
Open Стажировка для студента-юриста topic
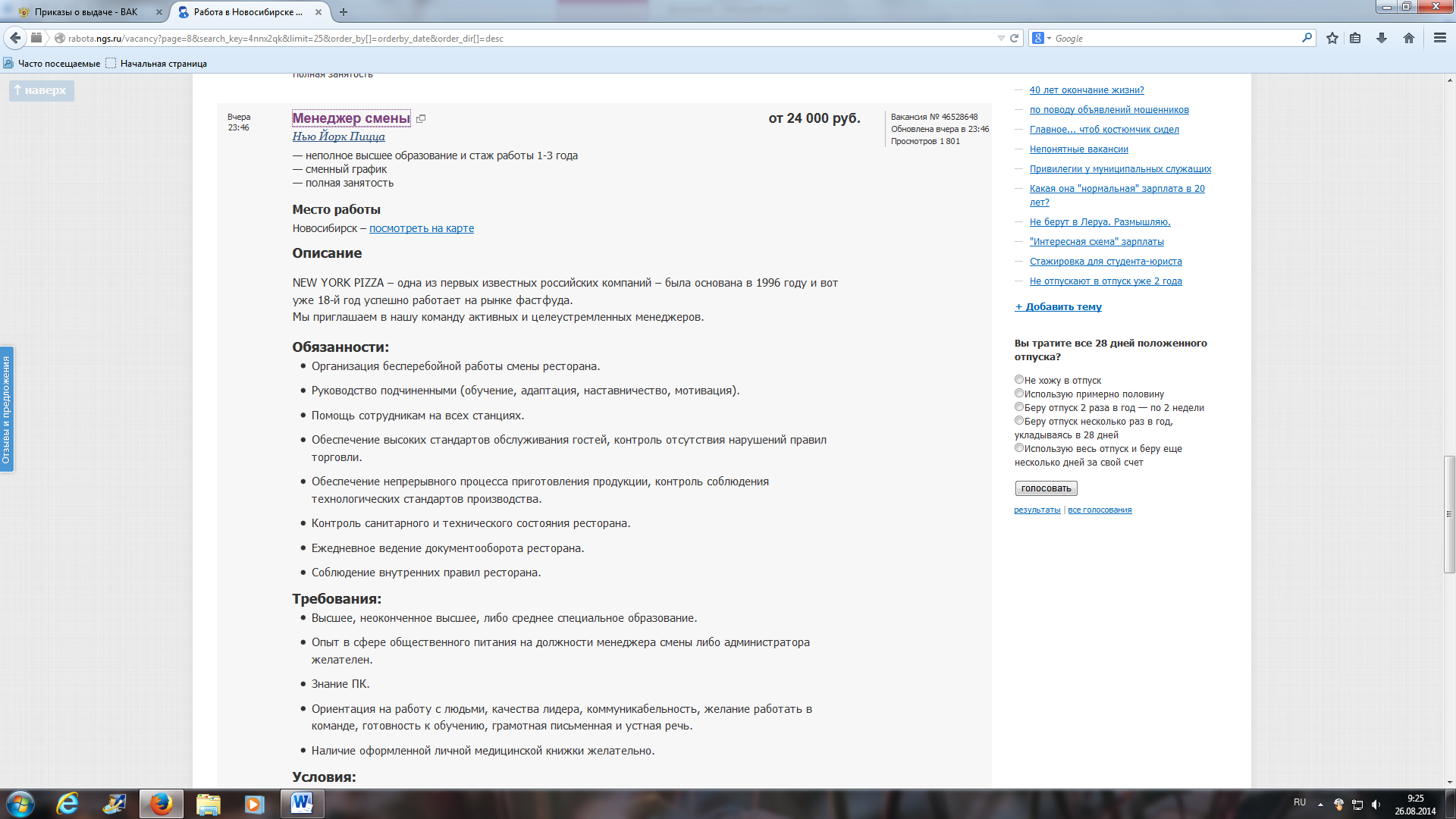1106,262
